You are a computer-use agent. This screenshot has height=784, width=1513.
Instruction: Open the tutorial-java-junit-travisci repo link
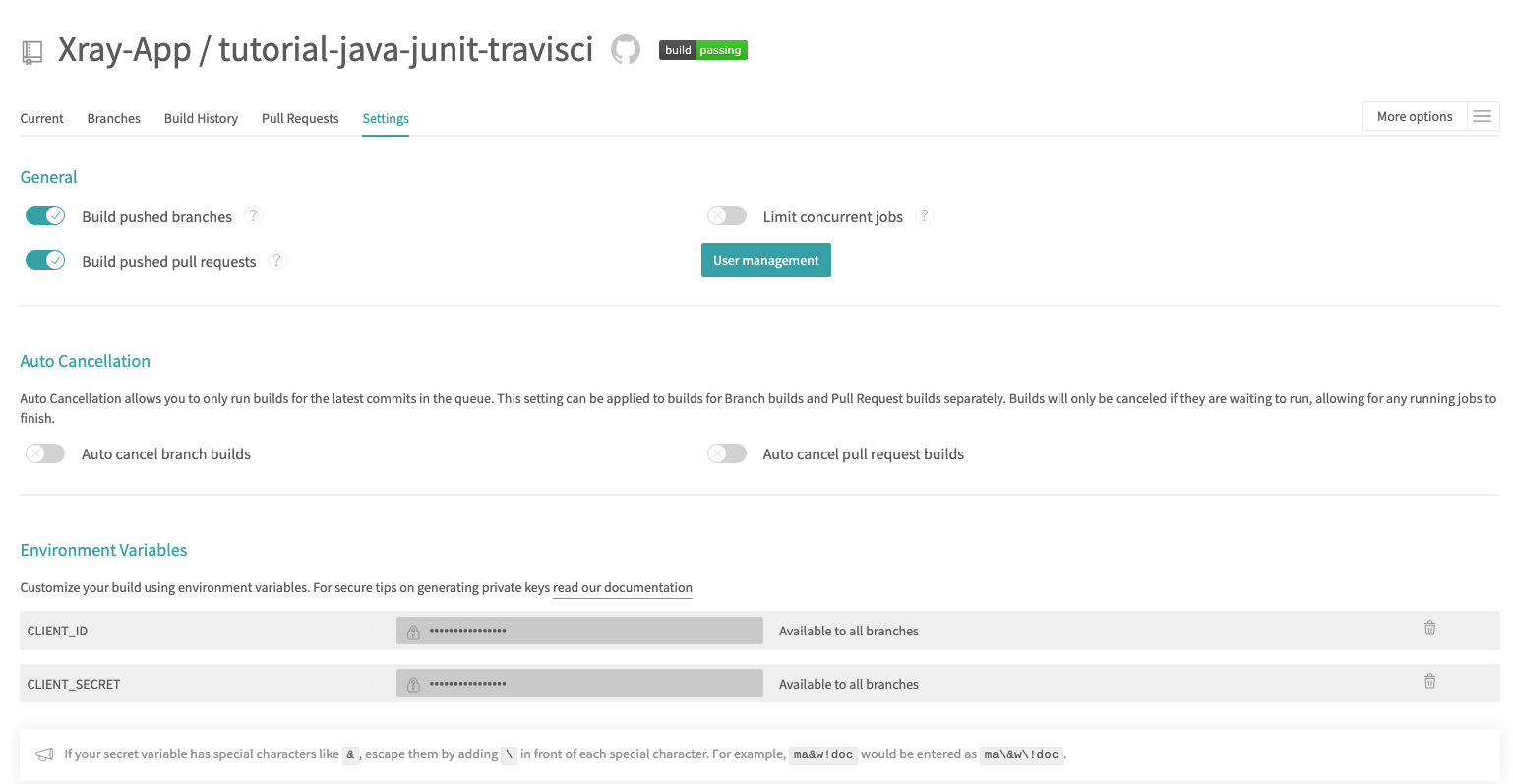pos(406,49)
